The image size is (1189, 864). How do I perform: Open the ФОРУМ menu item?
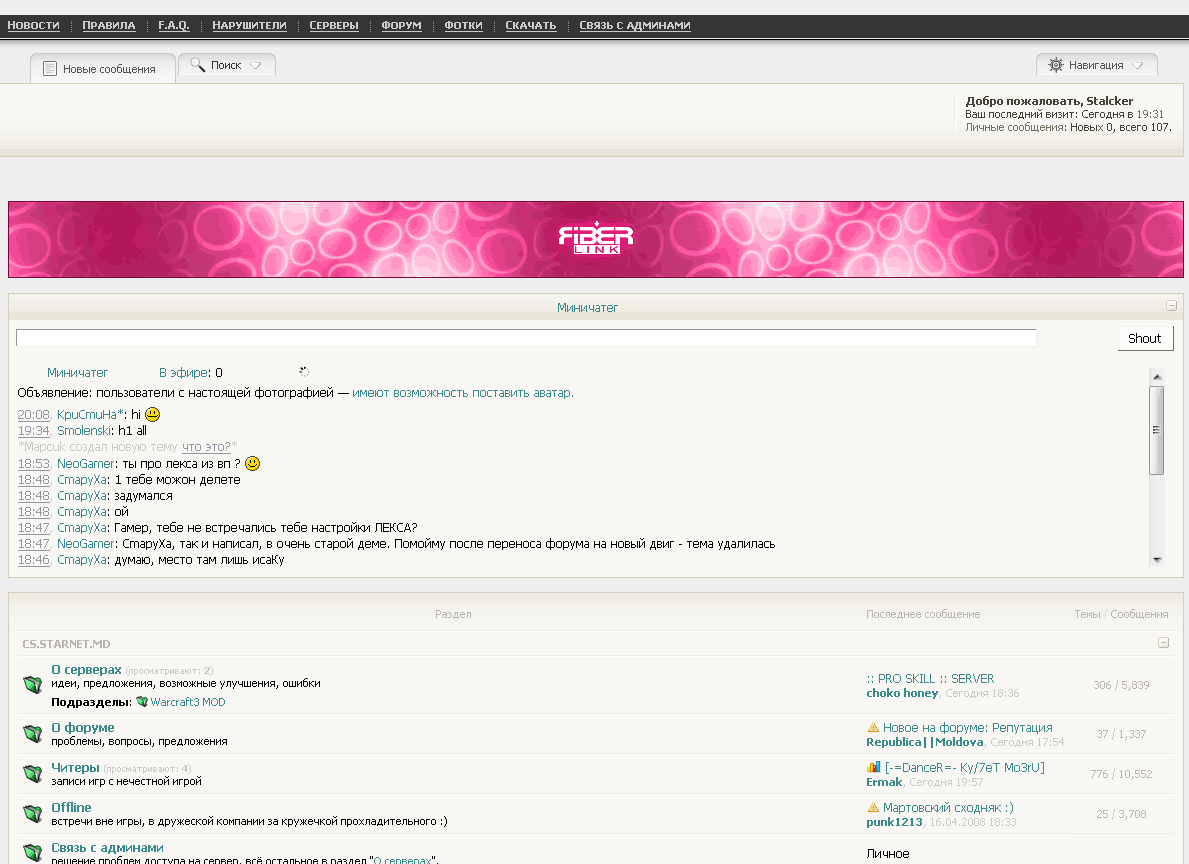(401, 25)
